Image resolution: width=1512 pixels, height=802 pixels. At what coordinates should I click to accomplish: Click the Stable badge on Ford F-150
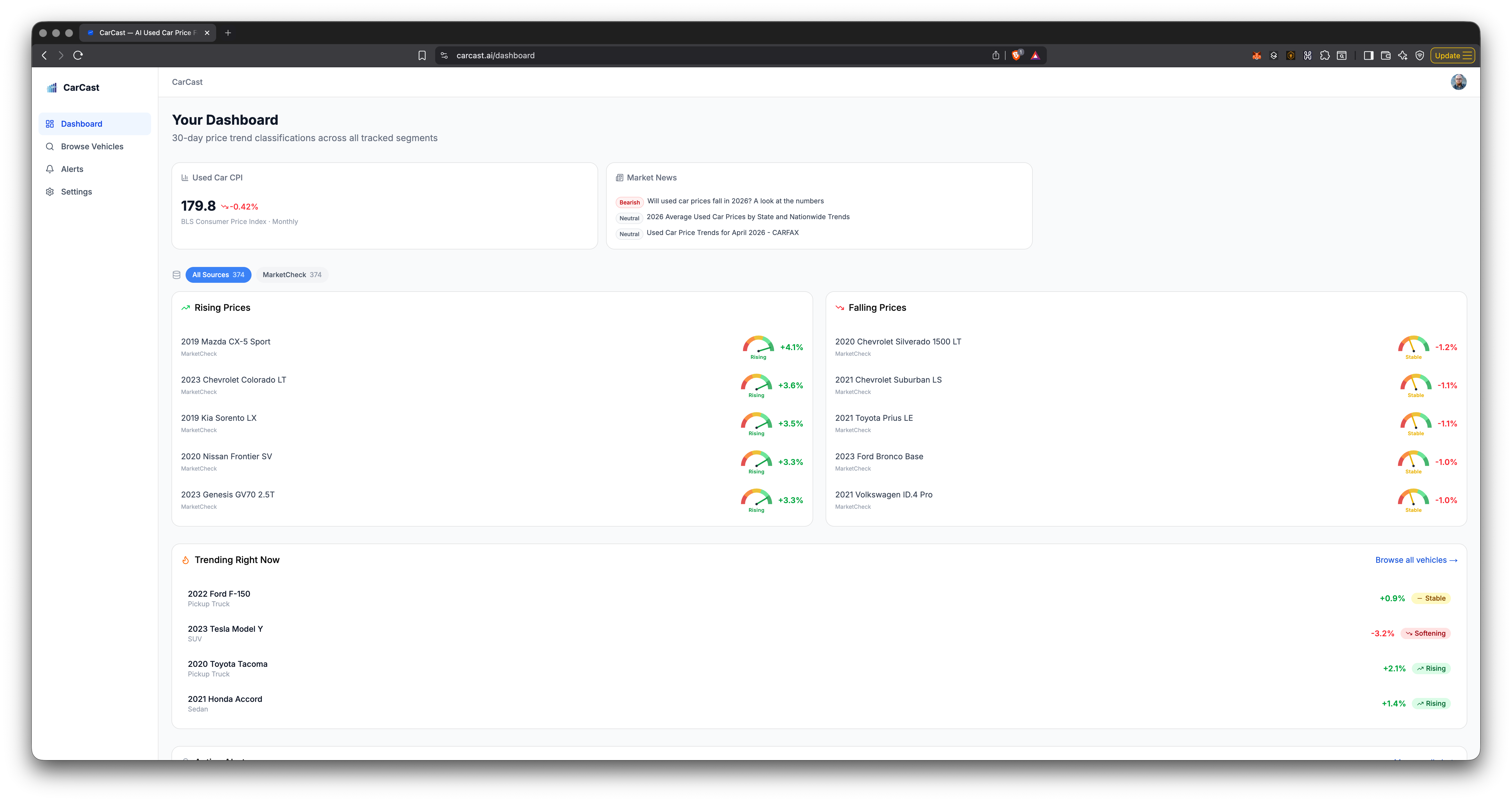click(1431, 598)
